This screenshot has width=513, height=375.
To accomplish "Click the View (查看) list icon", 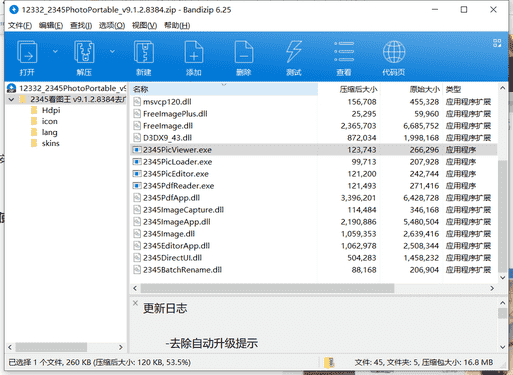I will click(344, 52).
